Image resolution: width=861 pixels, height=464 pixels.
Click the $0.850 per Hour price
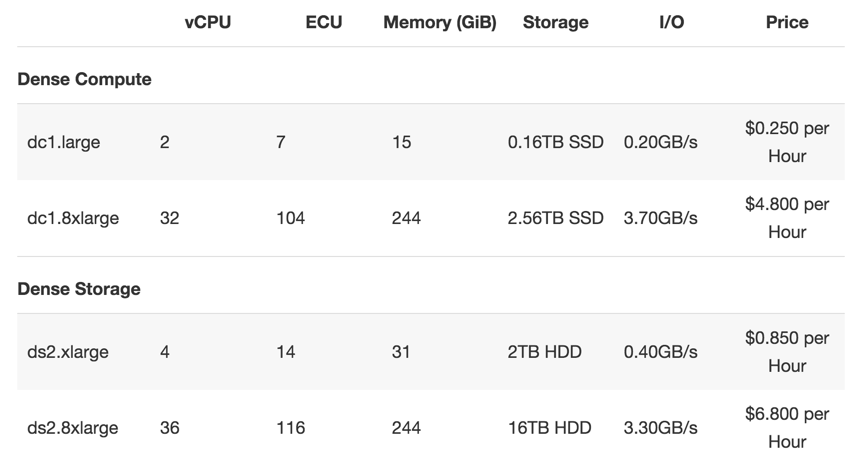(787, 352)
